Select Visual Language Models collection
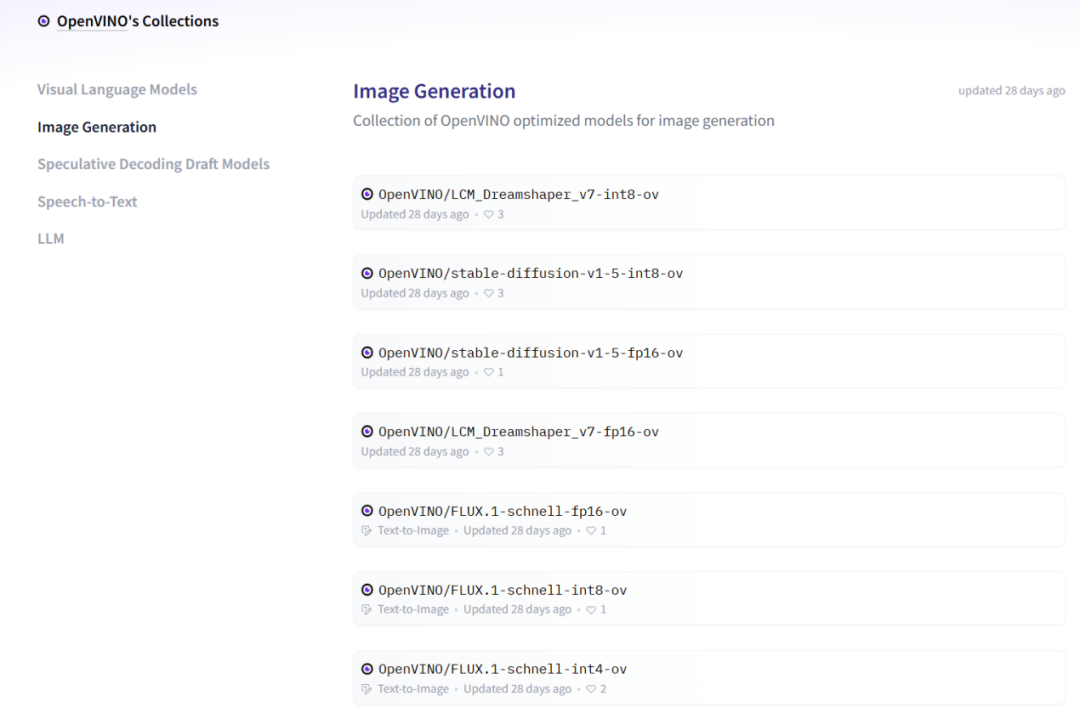Screen dimensions: 1080x719 click(117, 90)
